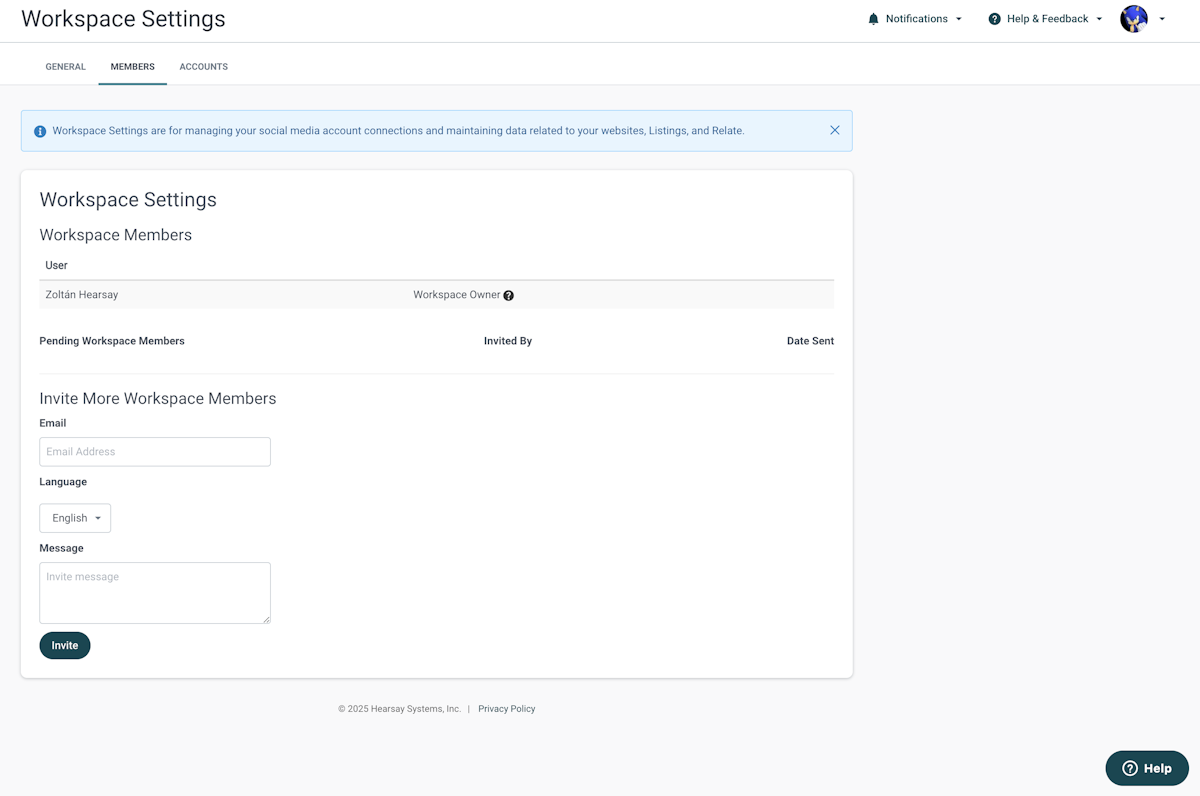The width and height of the screenshot is (1200, 796).
Task: Click the info icon in the blue banner
Action: [40, 131]
